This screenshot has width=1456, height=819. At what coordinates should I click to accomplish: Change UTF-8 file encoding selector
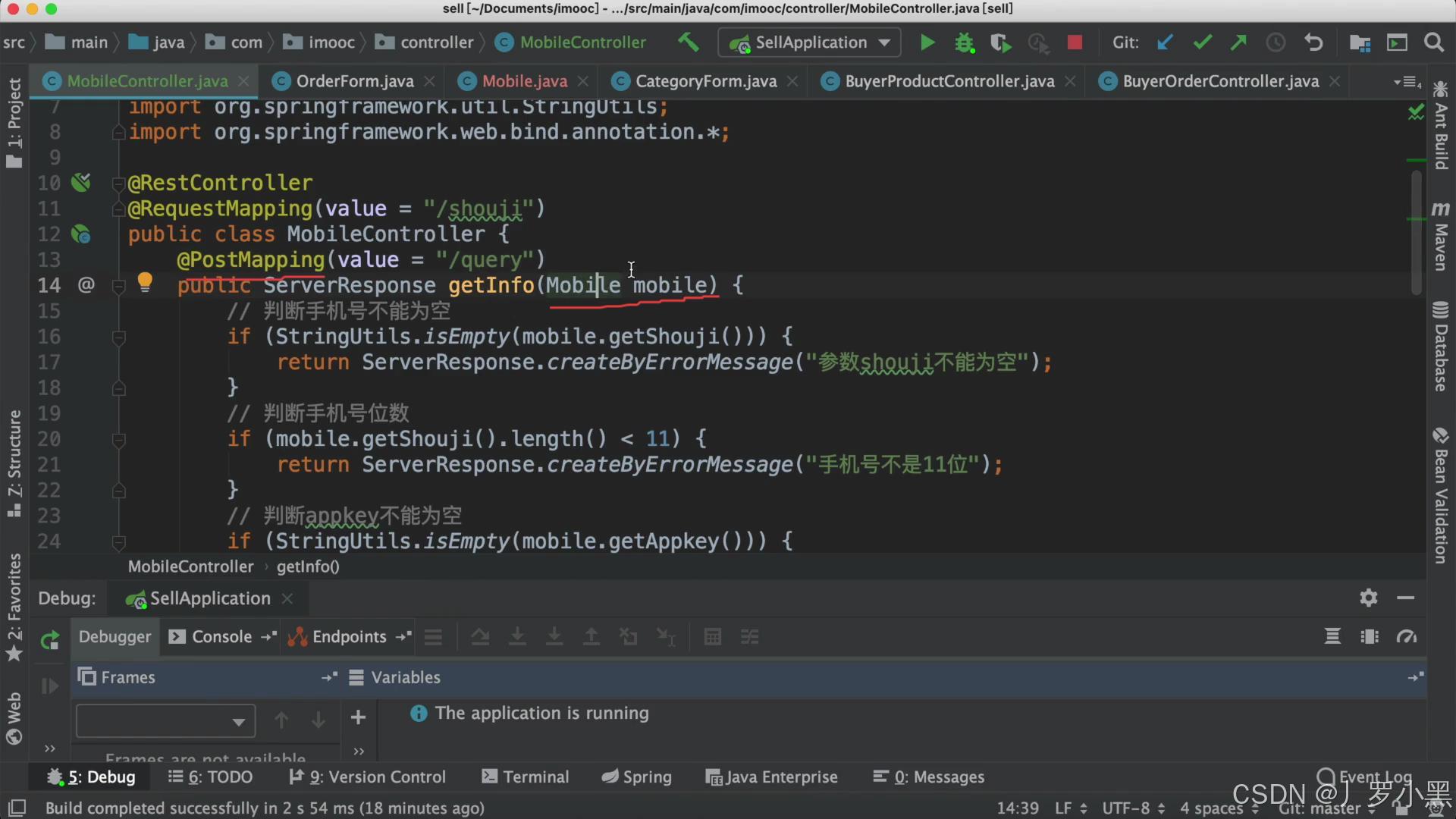click(x=1133, y=808)
